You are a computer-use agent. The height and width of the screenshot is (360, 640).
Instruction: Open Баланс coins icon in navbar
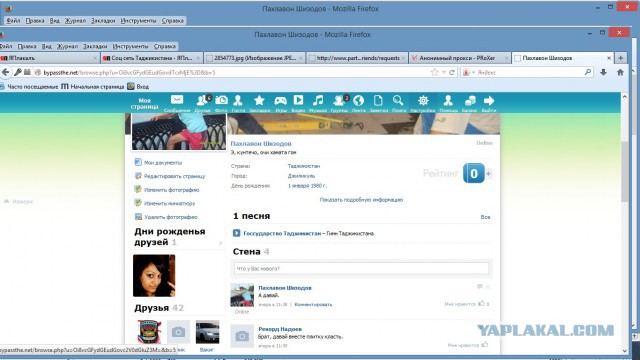(470, 100)
